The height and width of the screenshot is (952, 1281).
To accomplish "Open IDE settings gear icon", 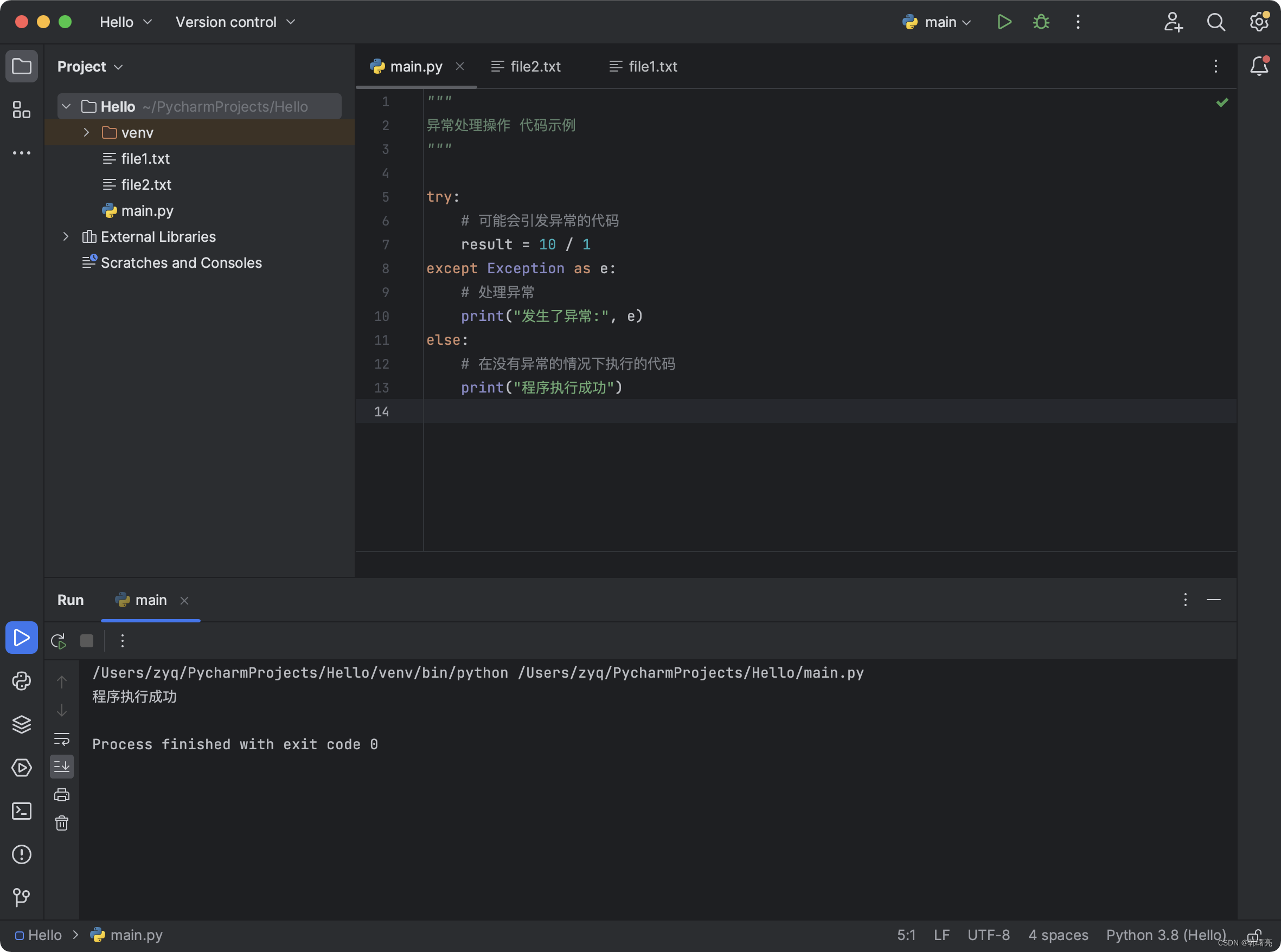I will coord(1259,22).
